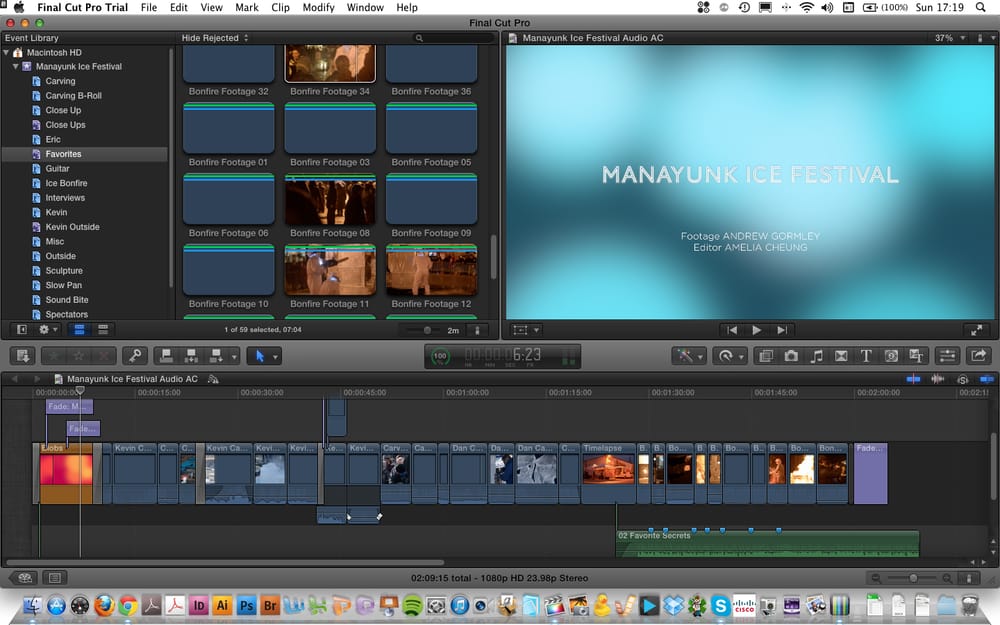Click the Append clip to storyline button

click(216, 356)
